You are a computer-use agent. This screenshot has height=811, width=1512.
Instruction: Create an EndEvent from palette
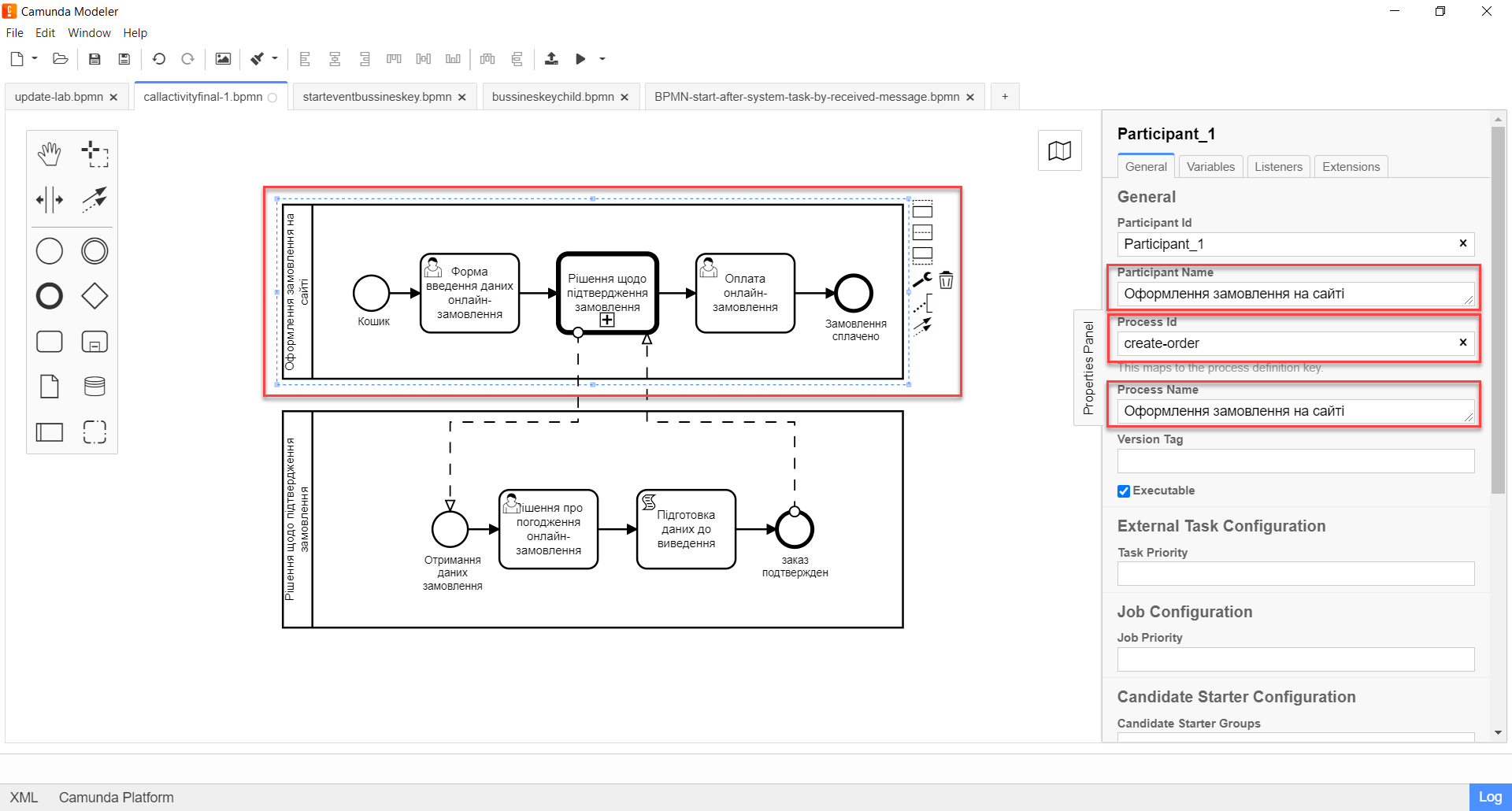click(x=50, y=296)
